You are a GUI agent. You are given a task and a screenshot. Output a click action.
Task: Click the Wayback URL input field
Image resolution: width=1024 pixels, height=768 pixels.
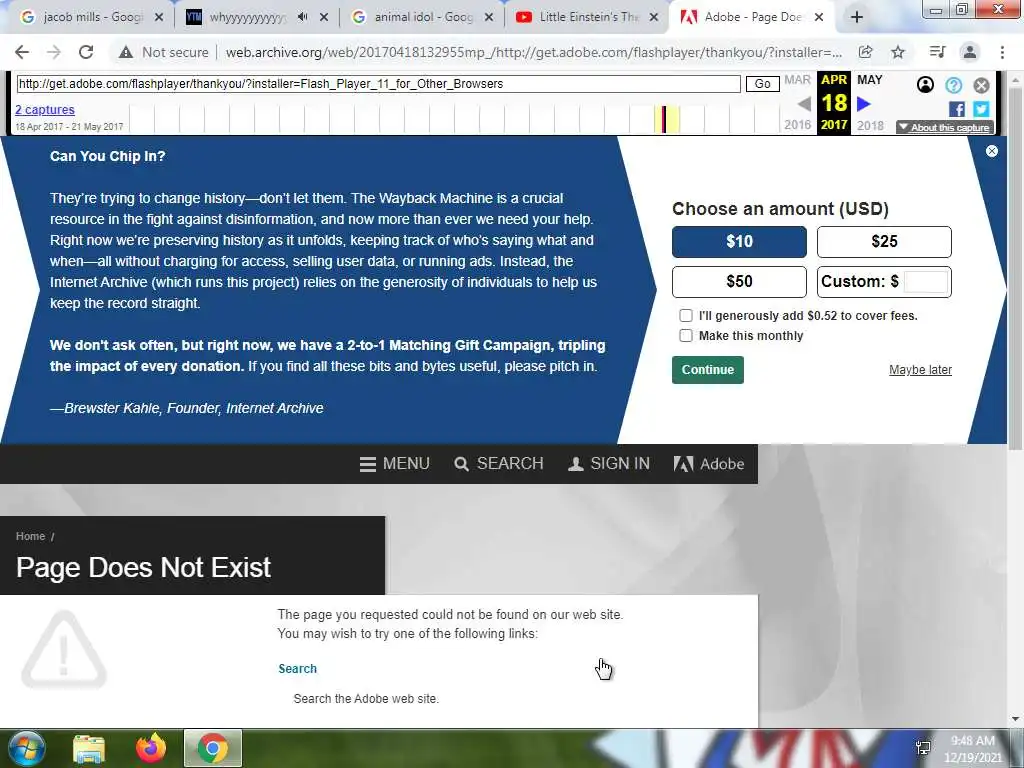[x=379, y=84]
